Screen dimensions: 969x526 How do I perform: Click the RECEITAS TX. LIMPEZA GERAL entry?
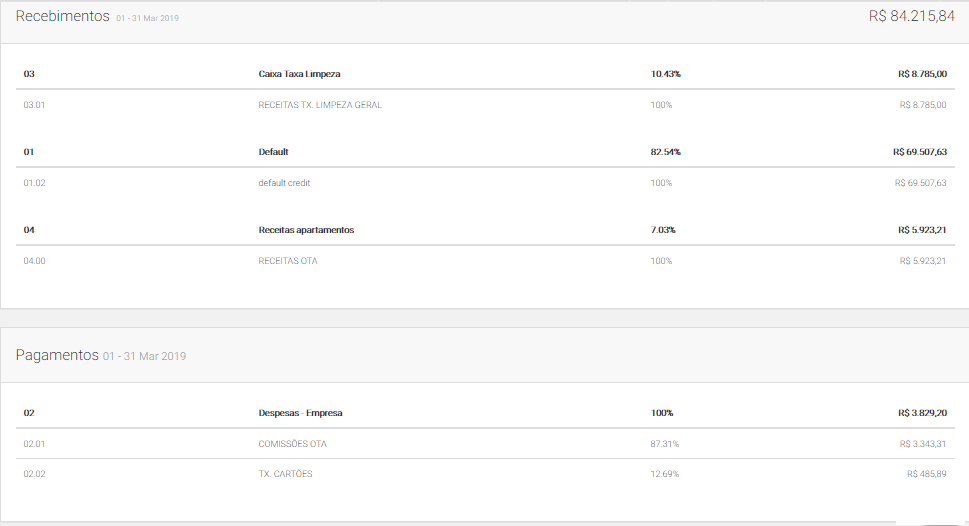point(320,105)
